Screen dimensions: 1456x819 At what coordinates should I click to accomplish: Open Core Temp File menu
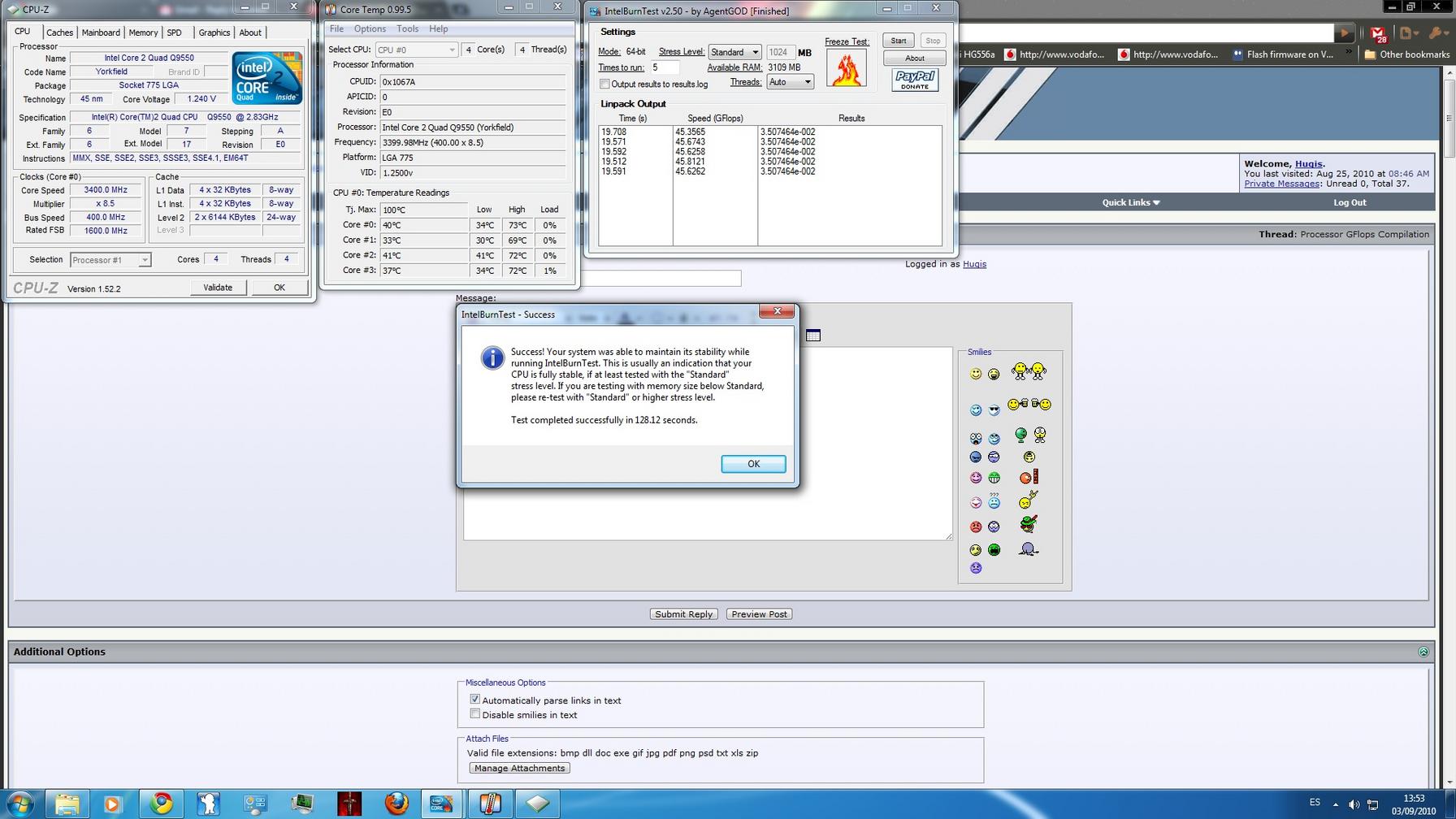point(336,28)
